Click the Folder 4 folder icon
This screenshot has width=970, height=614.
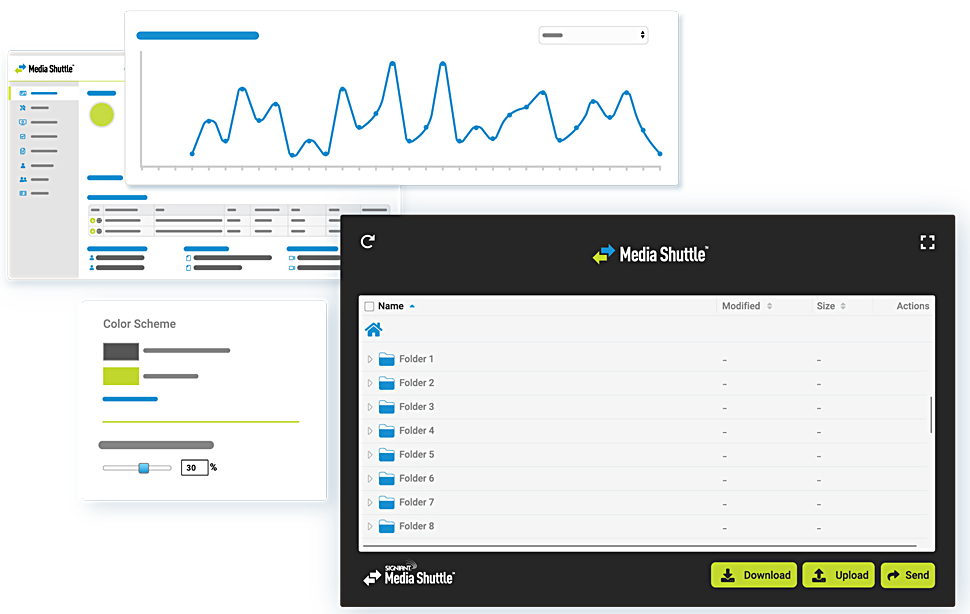point(387,430)
